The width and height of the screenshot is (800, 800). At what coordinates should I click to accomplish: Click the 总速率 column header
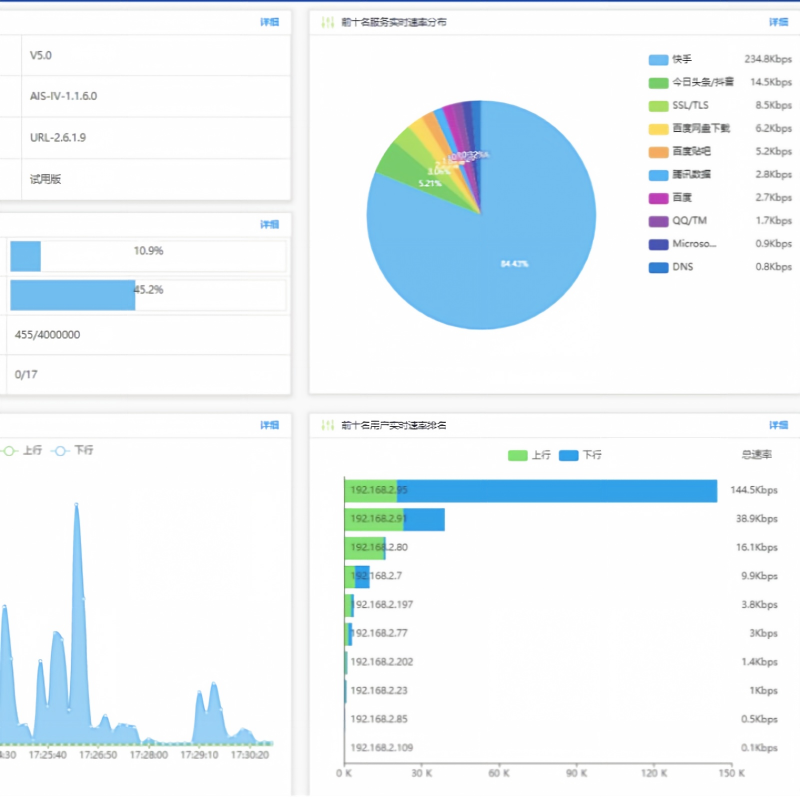[757, 454]
